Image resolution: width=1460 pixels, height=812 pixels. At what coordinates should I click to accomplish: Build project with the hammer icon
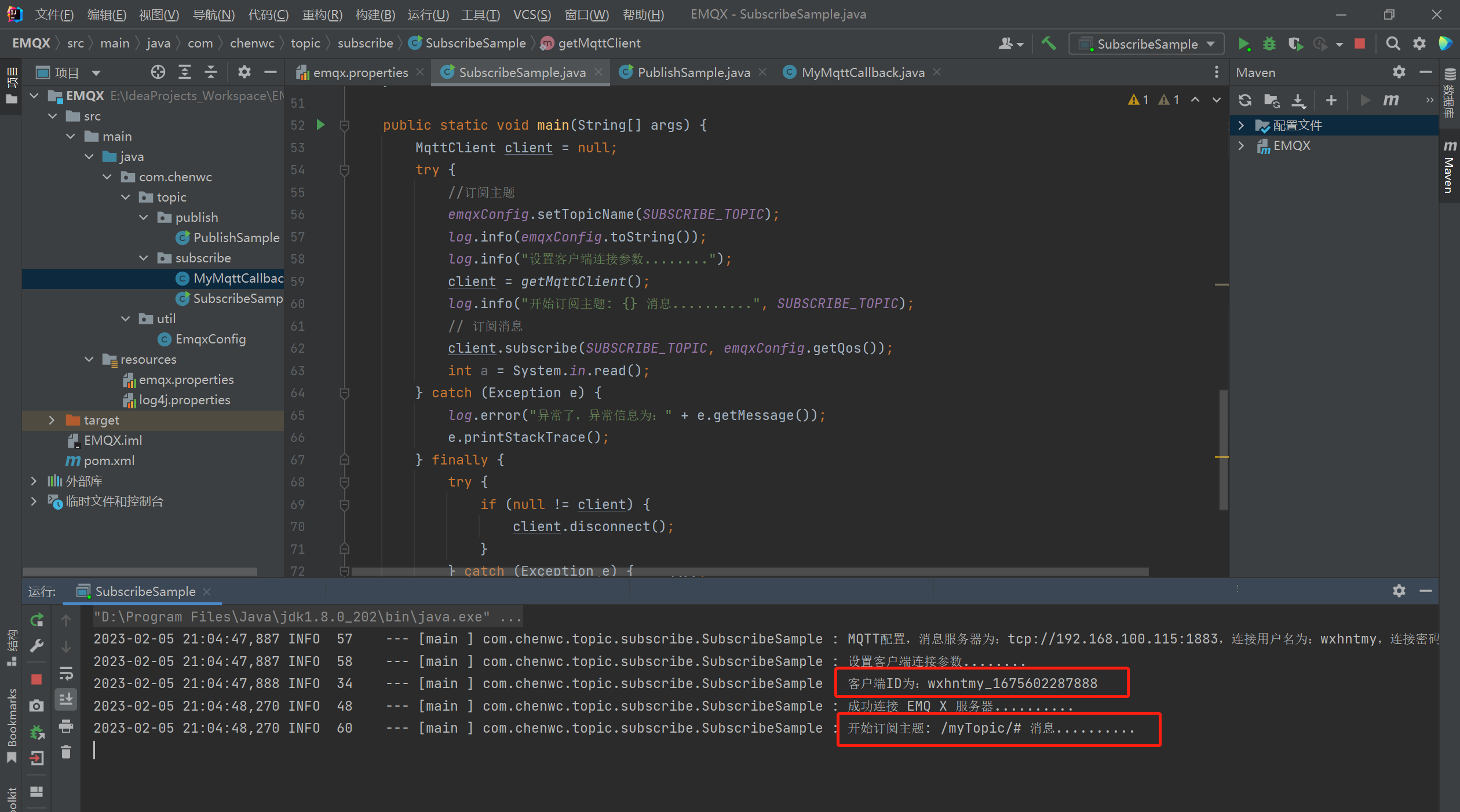[x=1049, y=44]
